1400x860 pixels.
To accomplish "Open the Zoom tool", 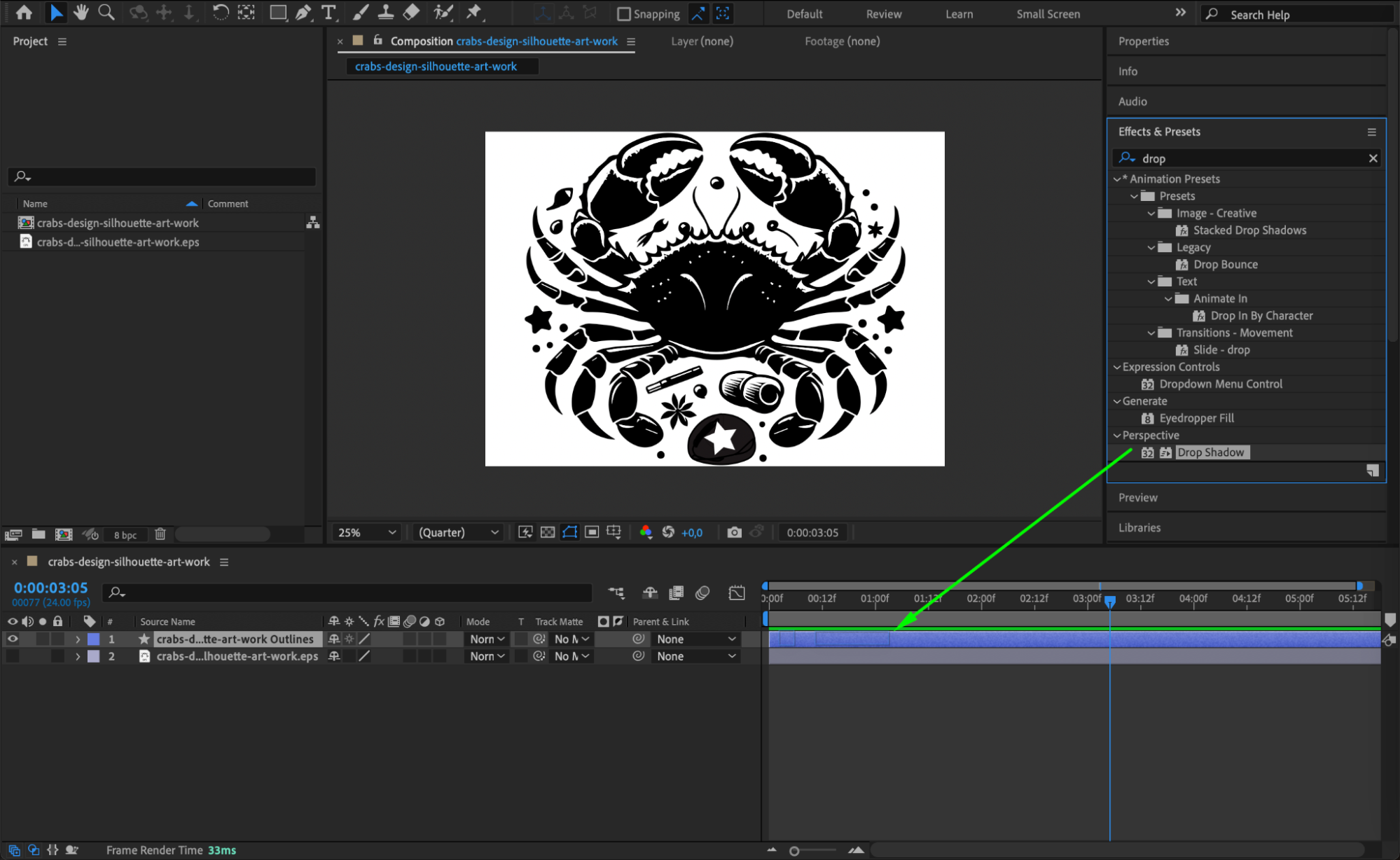I will click(x=106, y=13).
